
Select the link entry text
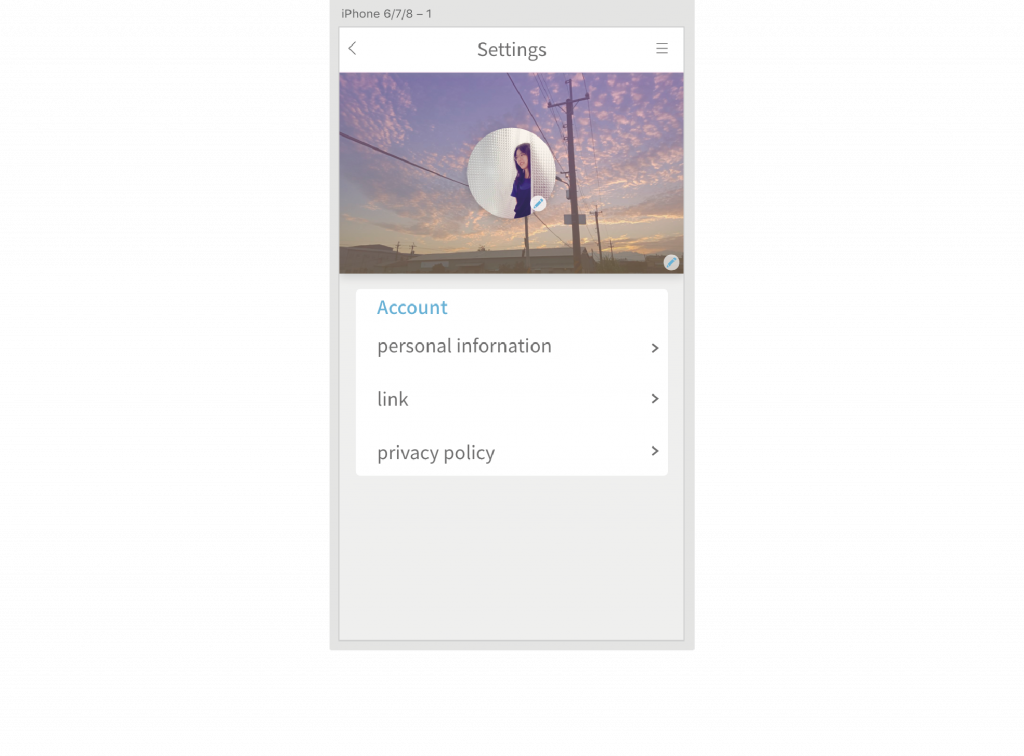(x=392, y=398)
